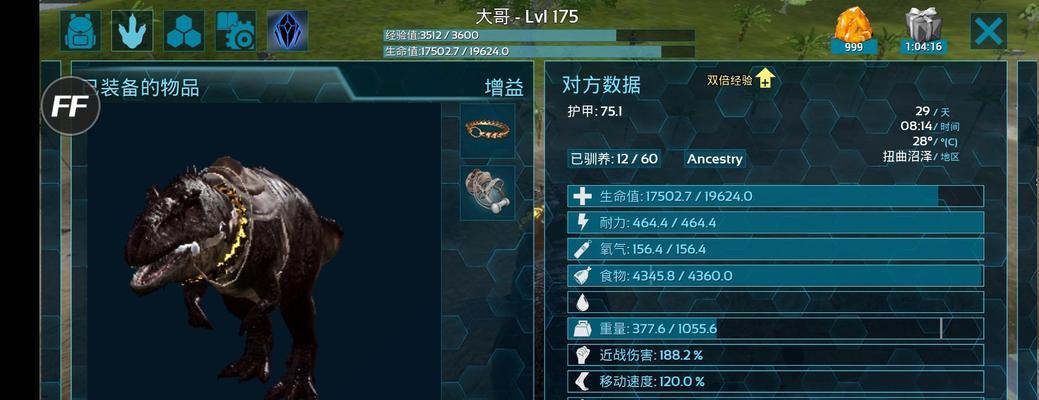Viewport: 1039px width, 400px height.
Task: Open the dinosaur footprint taming tab
Action: (x=132, y=30)
